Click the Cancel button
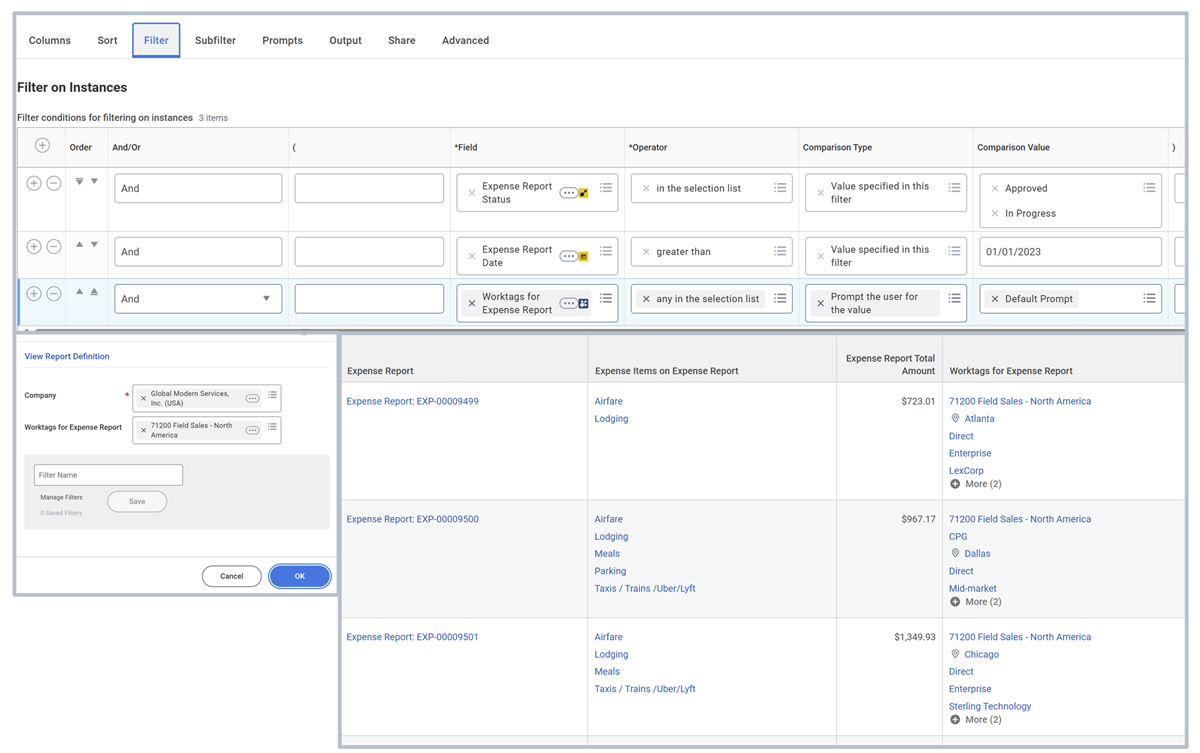The width and height of the screenshot is (1200, 753). [x=231, y=576]
